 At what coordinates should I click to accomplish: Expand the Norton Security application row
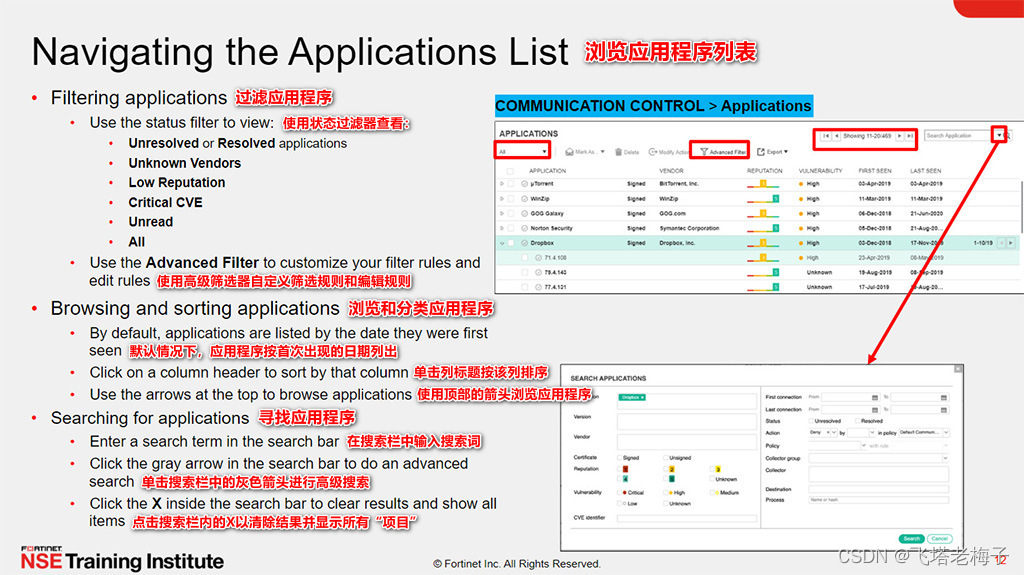[502, 228]
